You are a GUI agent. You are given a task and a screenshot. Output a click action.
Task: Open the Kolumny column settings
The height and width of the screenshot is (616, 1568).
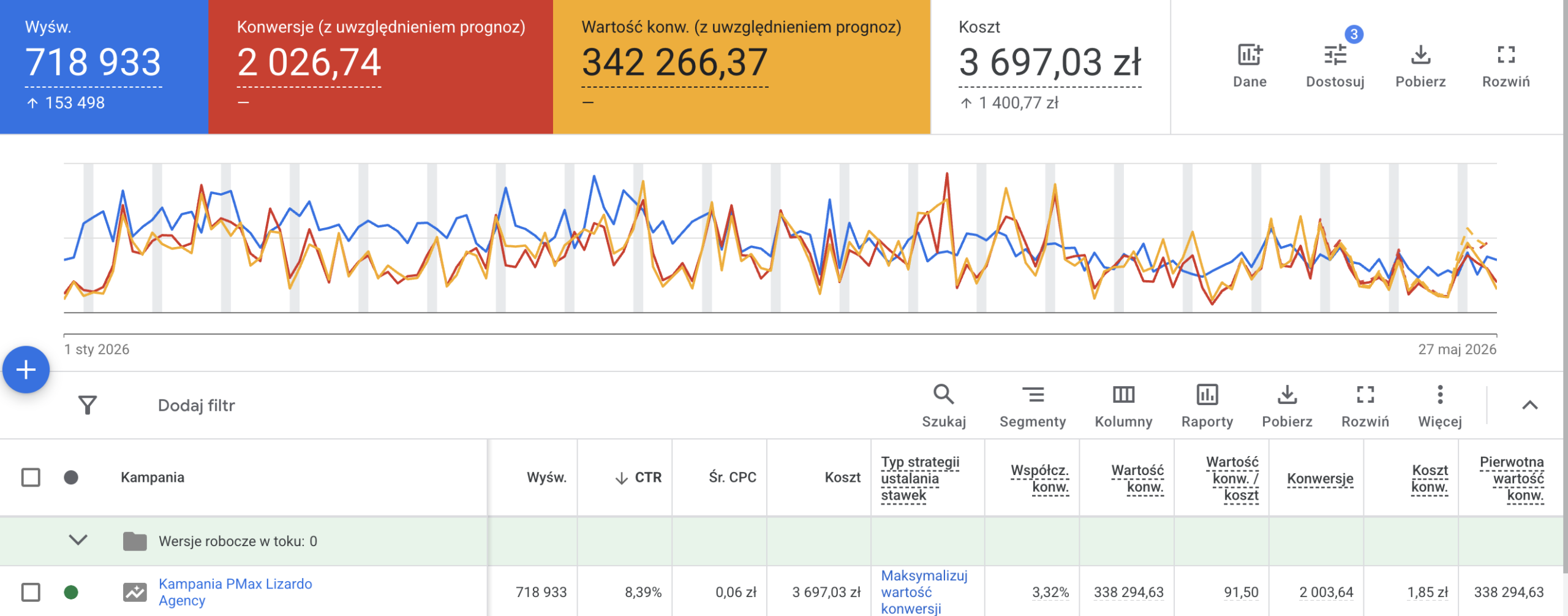tap(1123, 405)
